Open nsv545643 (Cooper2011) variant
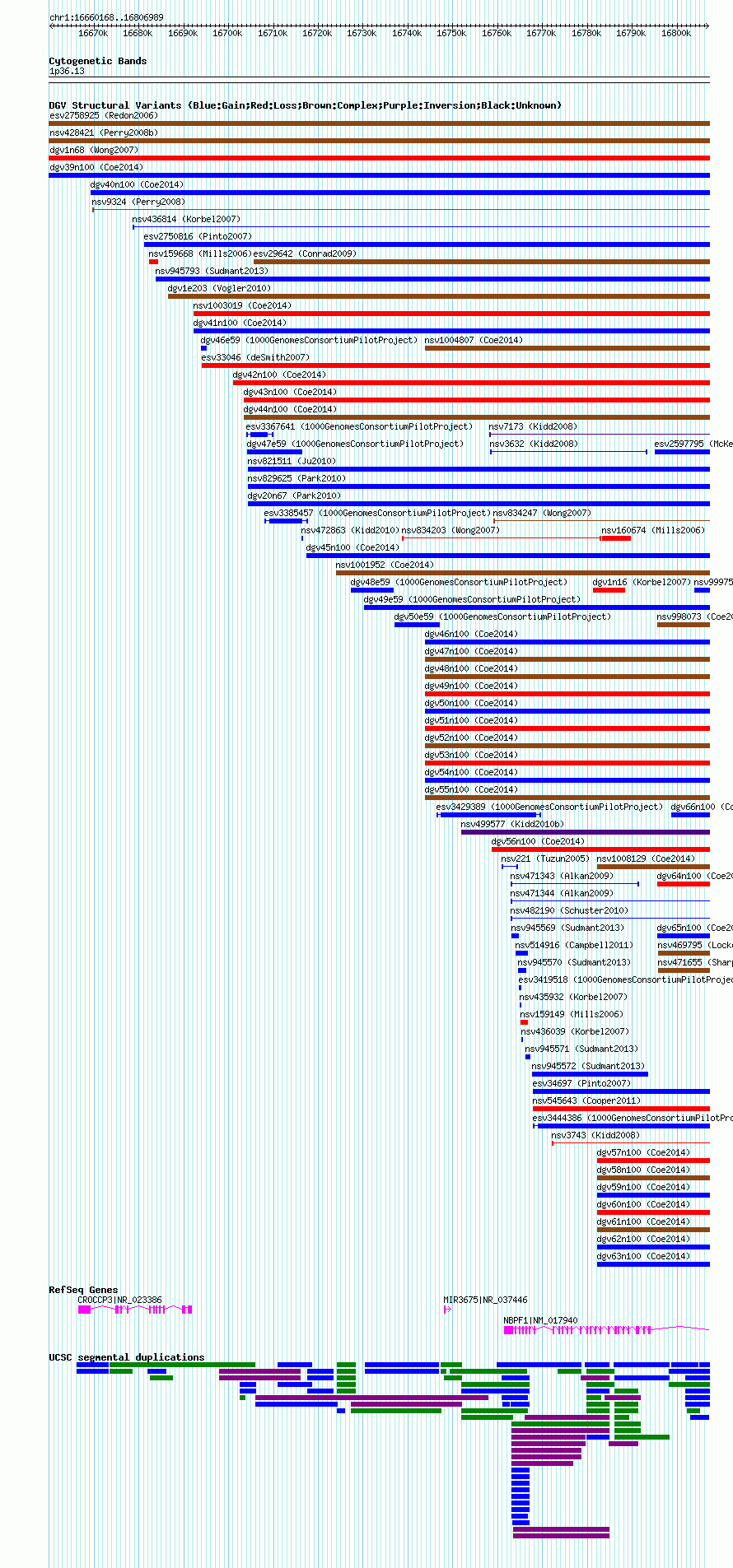 pos(586,1100)
